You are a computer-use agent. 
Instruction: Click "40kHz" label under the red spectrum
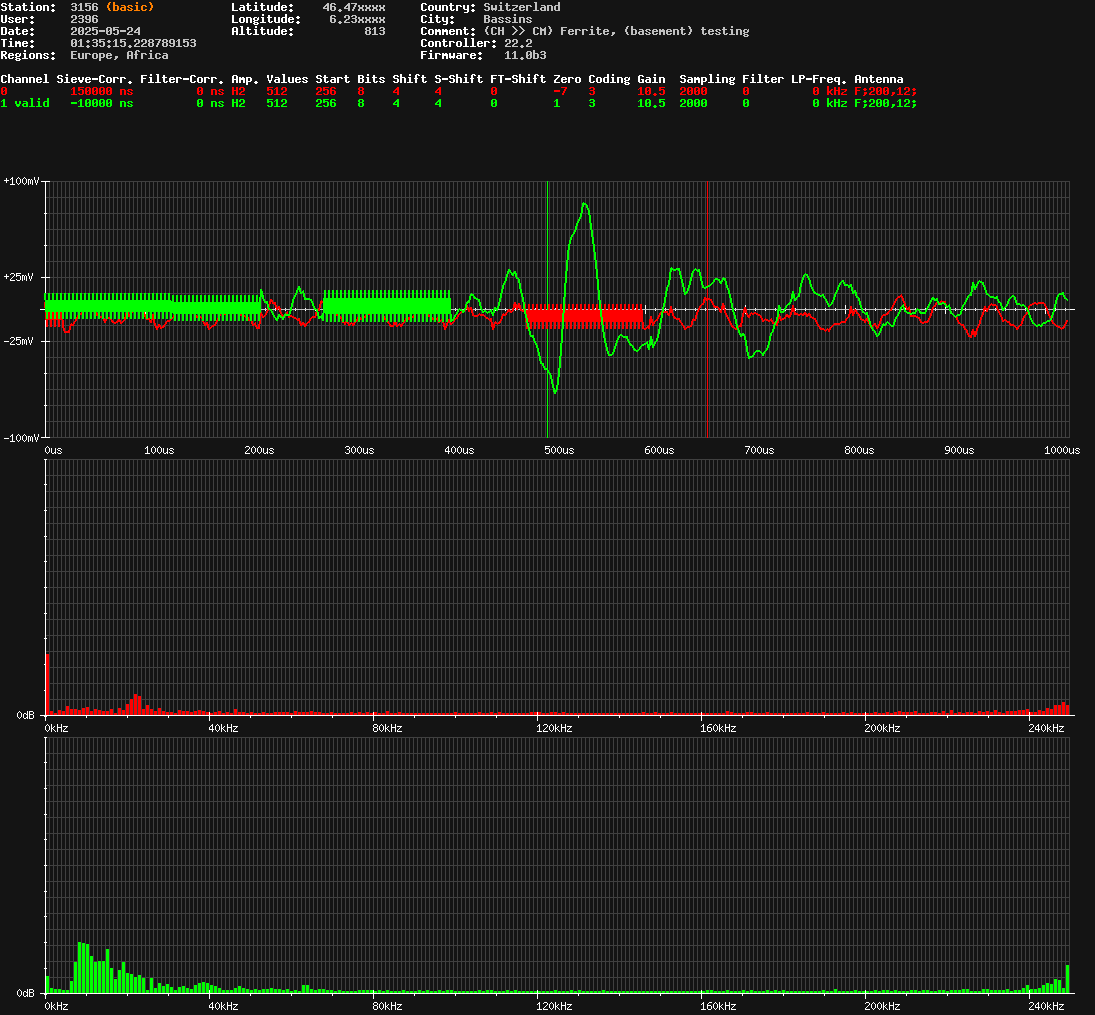(223, 729)
